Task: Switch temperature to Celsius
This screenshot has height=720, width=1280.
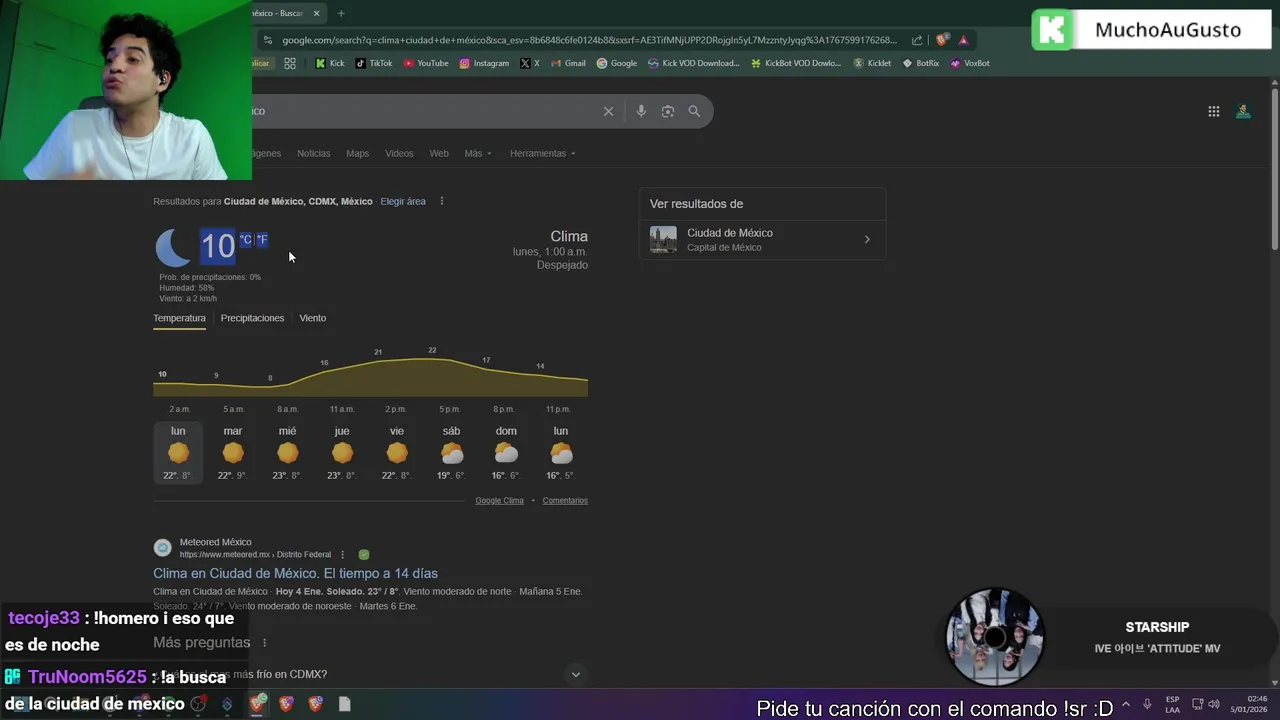Action: pos(245,240)
